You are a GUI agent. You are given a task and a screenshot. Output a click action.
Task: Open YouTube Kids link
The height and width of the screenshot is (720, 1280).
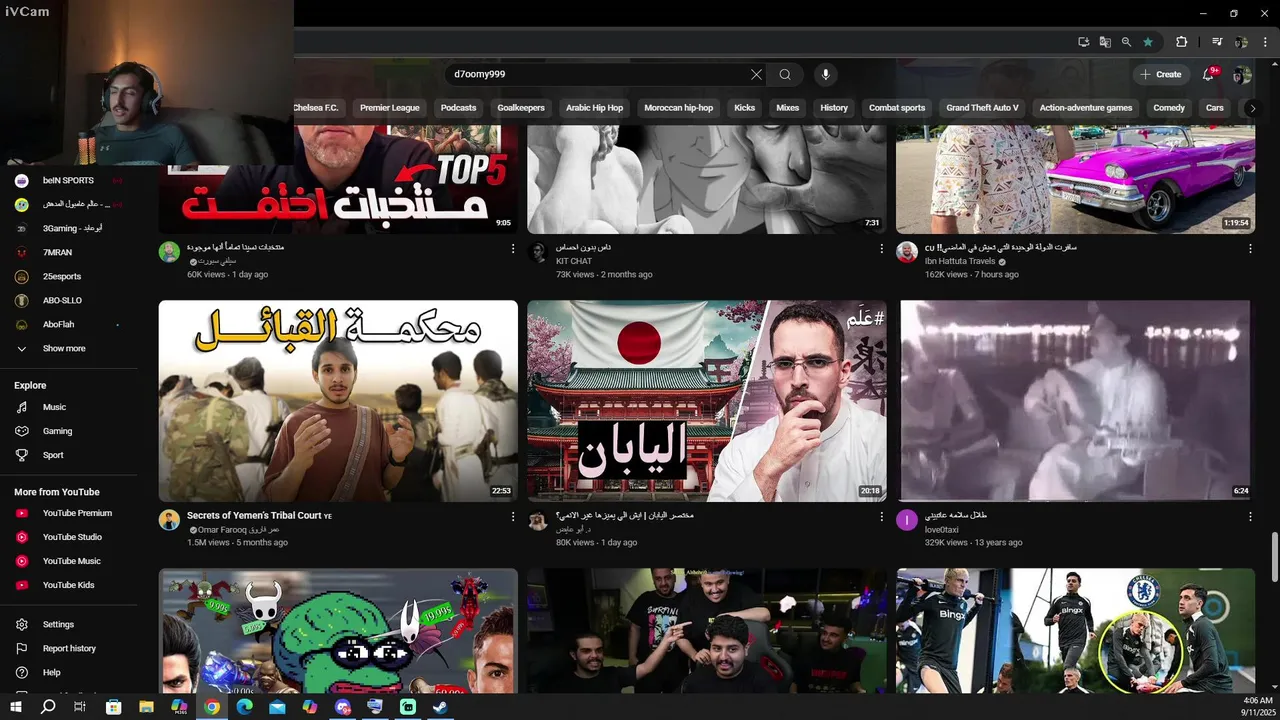click(68, 585)
